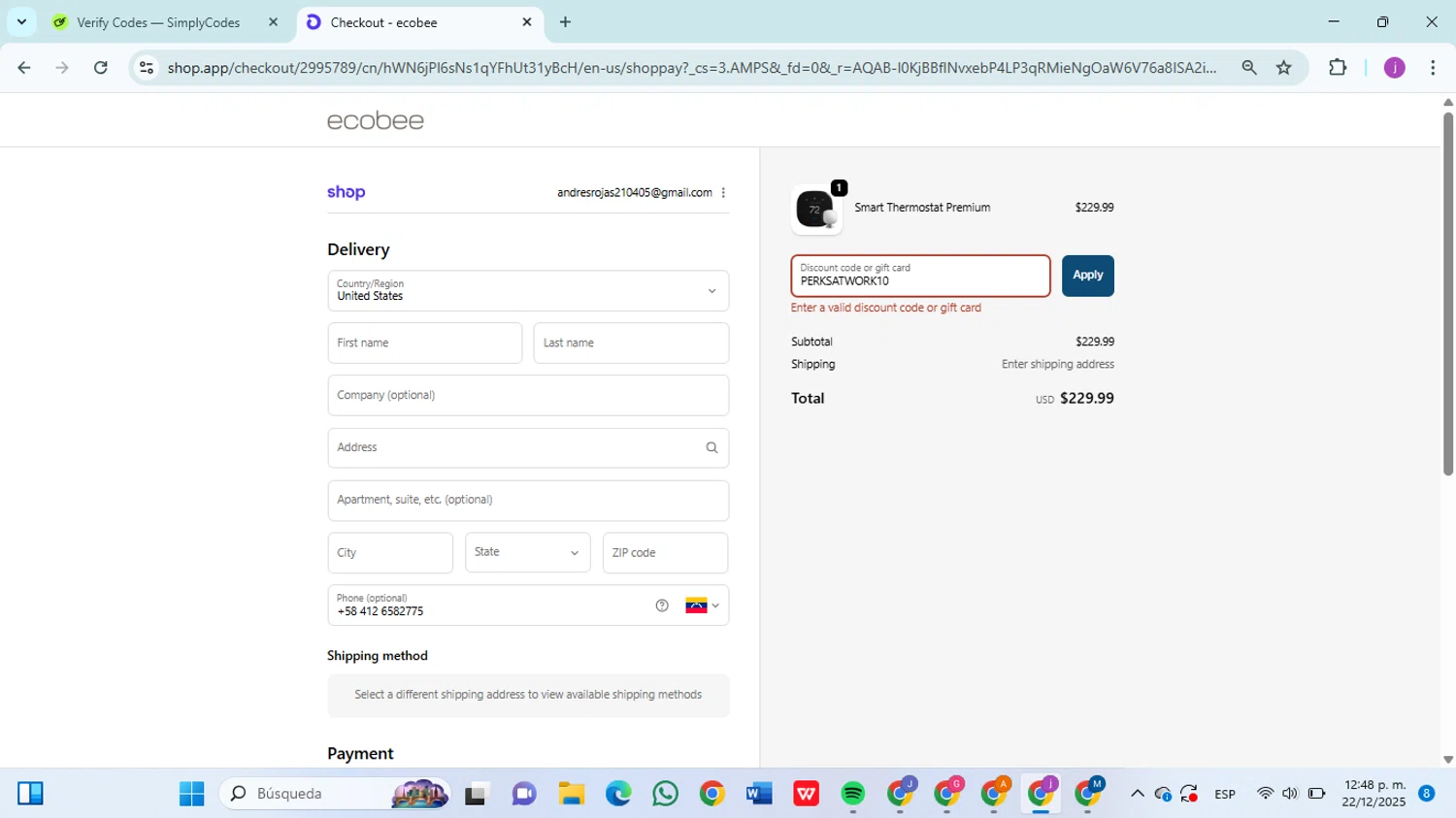Click the ESP language indicator
This screenshot has width=1456, height=818.
[x=1225, y=794]
